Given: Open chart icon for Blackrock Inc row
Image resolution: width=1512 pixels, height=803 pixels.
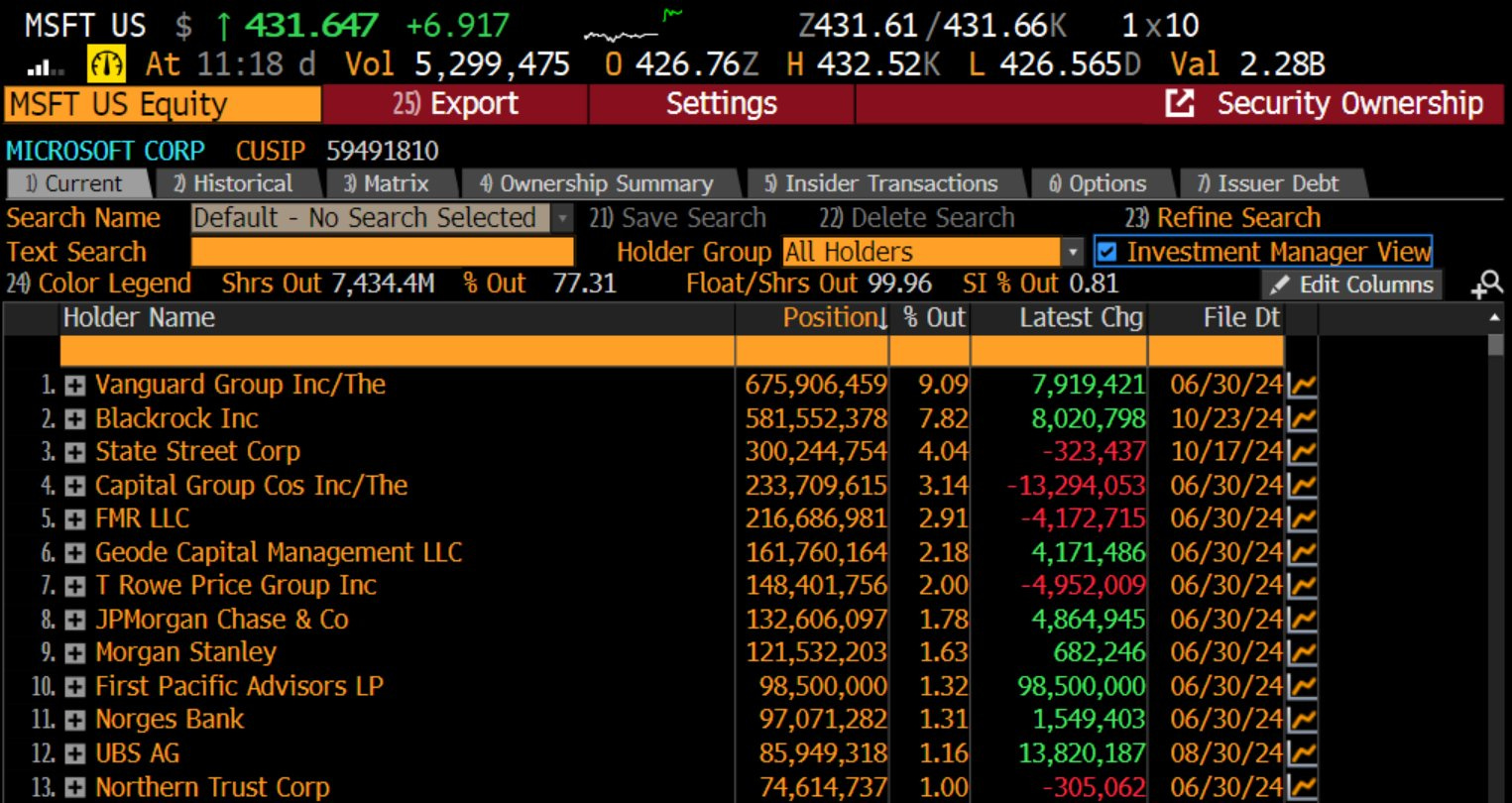Looking at the screenshot, I should (1303, 418).
